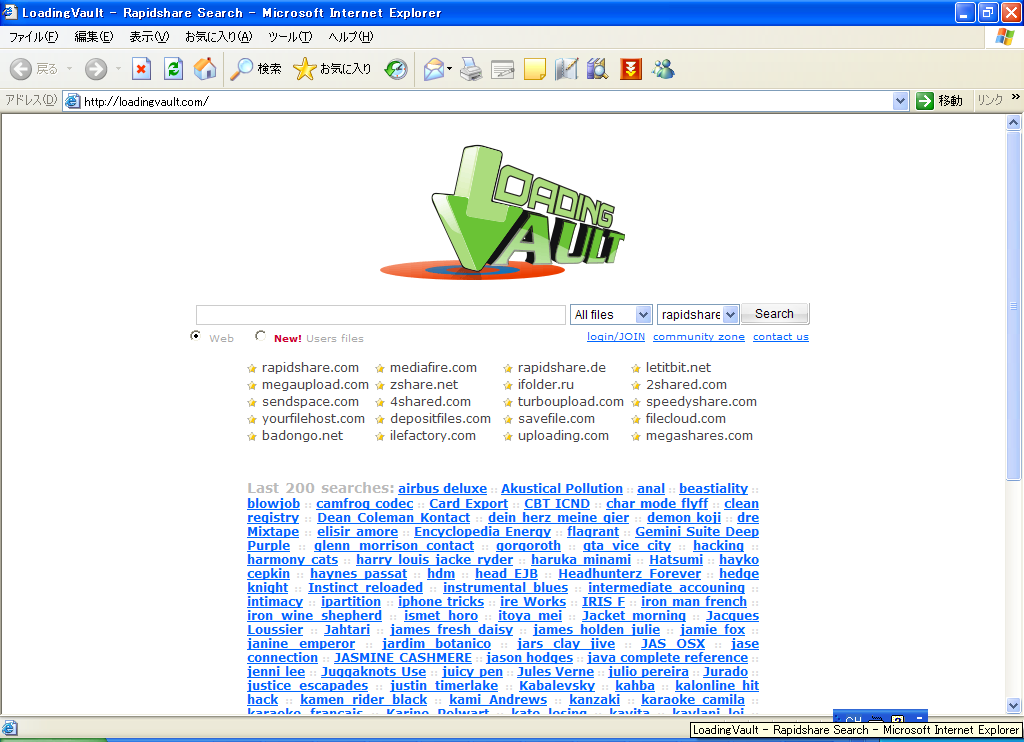Click the yellow note toolbar icon
The image size is (1024, 742).
coord(534,69)
